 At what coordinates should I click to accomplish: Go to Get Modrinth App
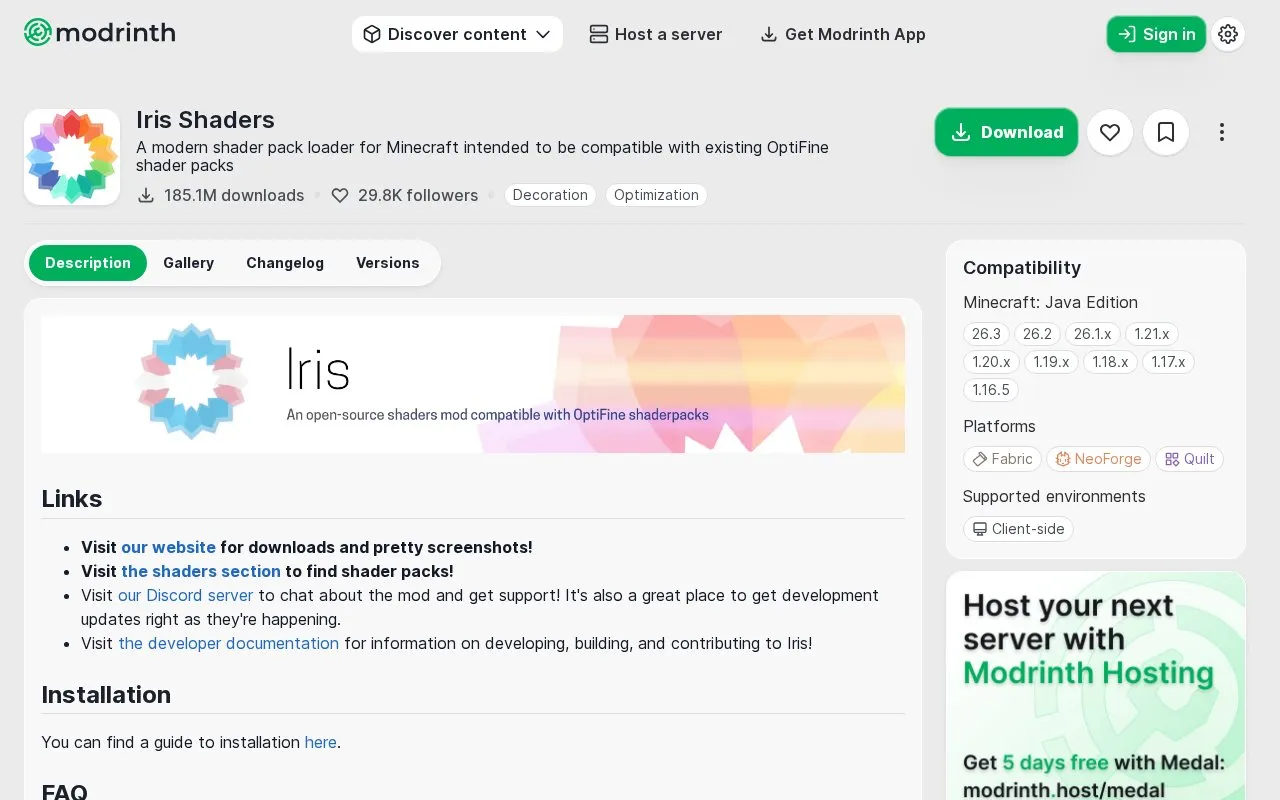[x=843, y=34]
